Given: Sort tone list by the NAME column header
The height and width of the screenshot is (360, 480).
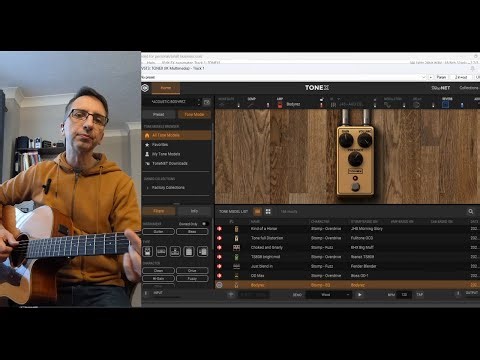Looking at the screenshot, I should [x=255, y=221].
